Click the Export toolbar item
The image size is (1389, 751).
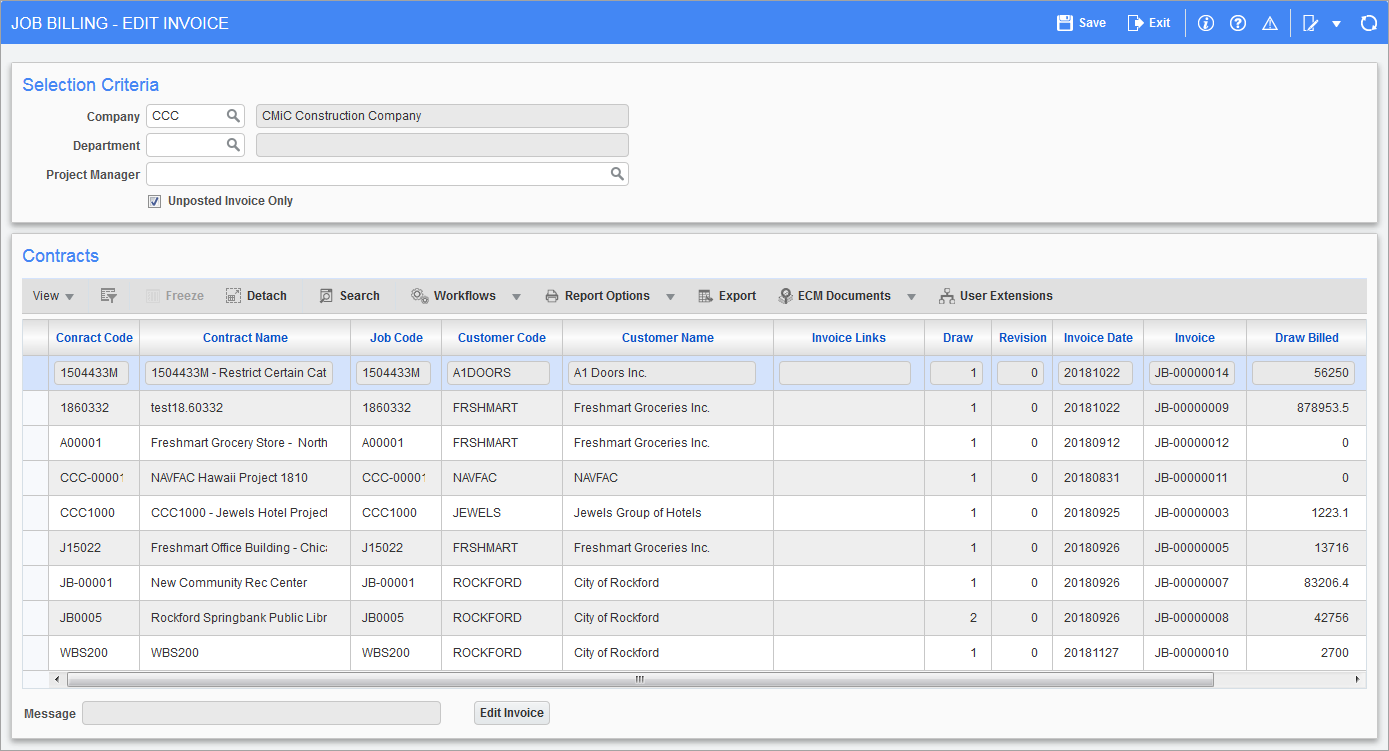coord(727,296)
